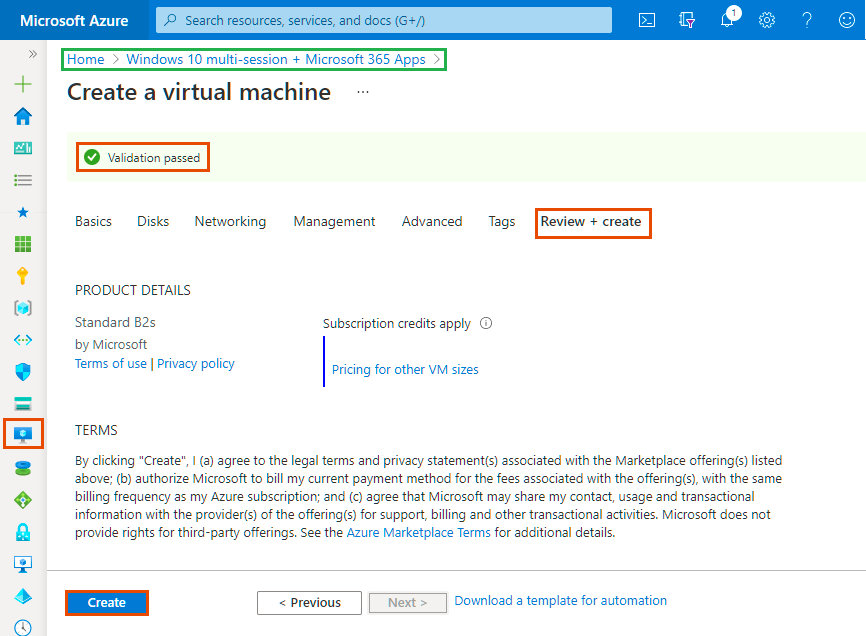Open the monitor icon below the padlock
Viewport: 866px width, 636px height.
pyautogui.click(x=23, y=564)
